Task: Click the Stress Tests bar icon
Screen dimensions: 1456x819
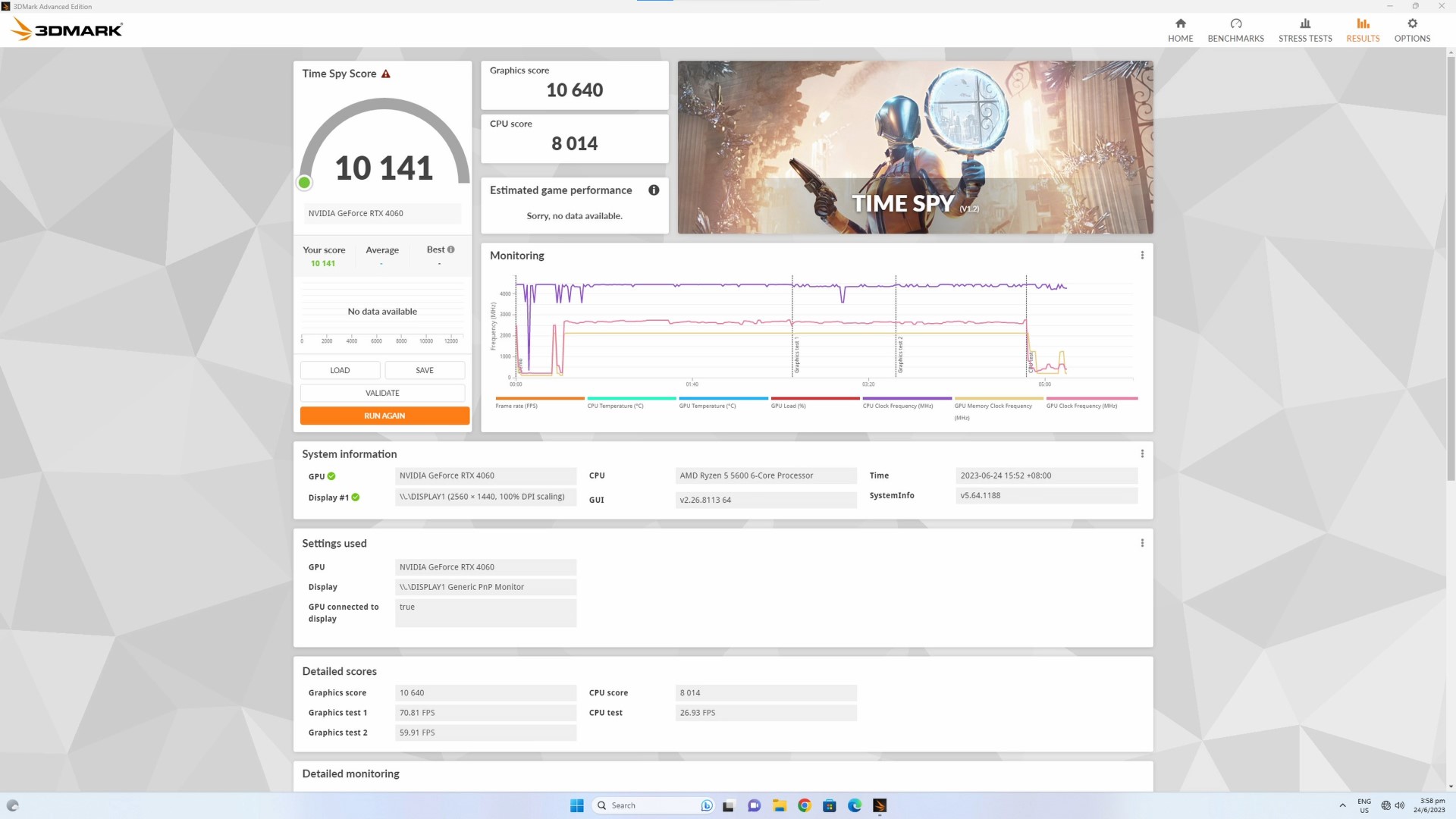Action: pos(1305,29)
